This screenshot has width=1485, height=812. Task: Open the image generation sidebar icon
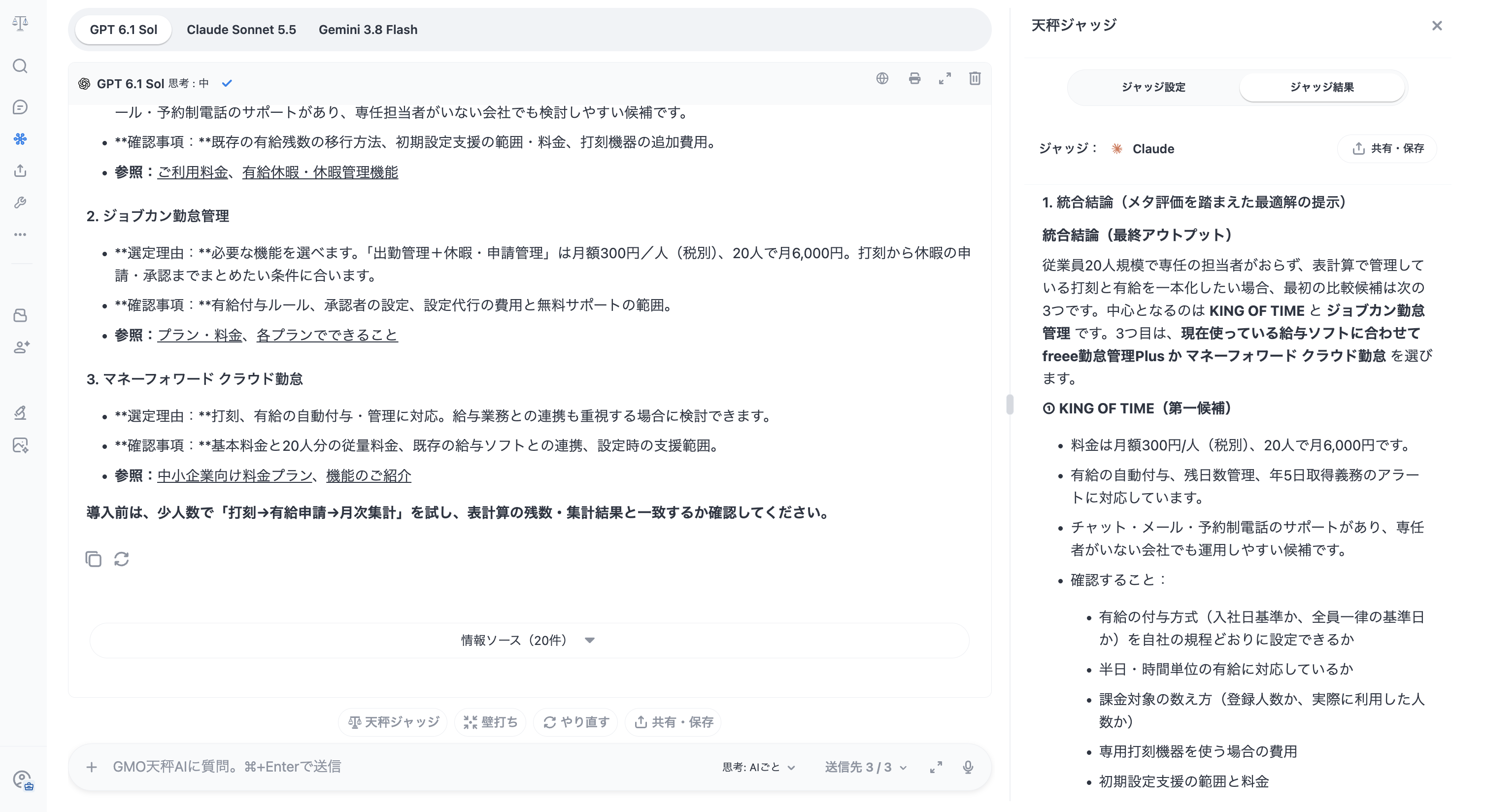point(21,445)
